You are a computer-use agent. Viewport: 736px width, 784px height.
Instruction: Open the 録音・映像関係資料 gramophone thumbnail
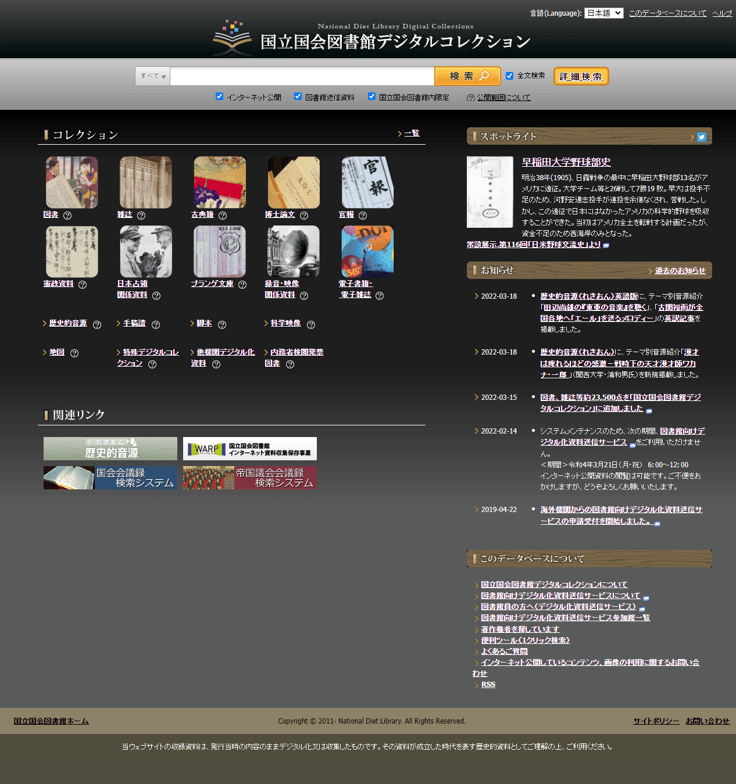[x=294, y=252]
